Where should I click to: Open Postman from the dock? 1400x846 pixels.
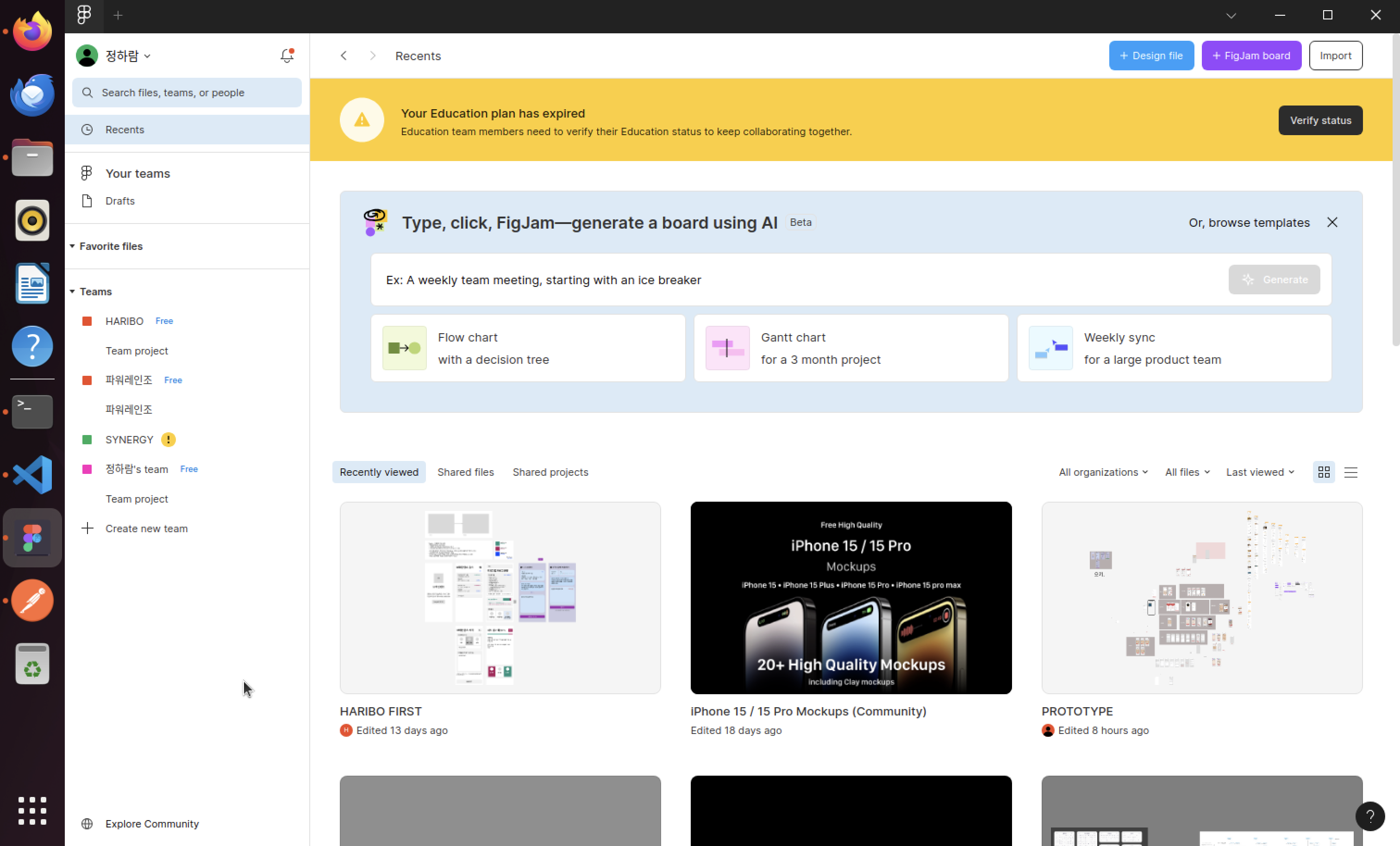(32, 601)
